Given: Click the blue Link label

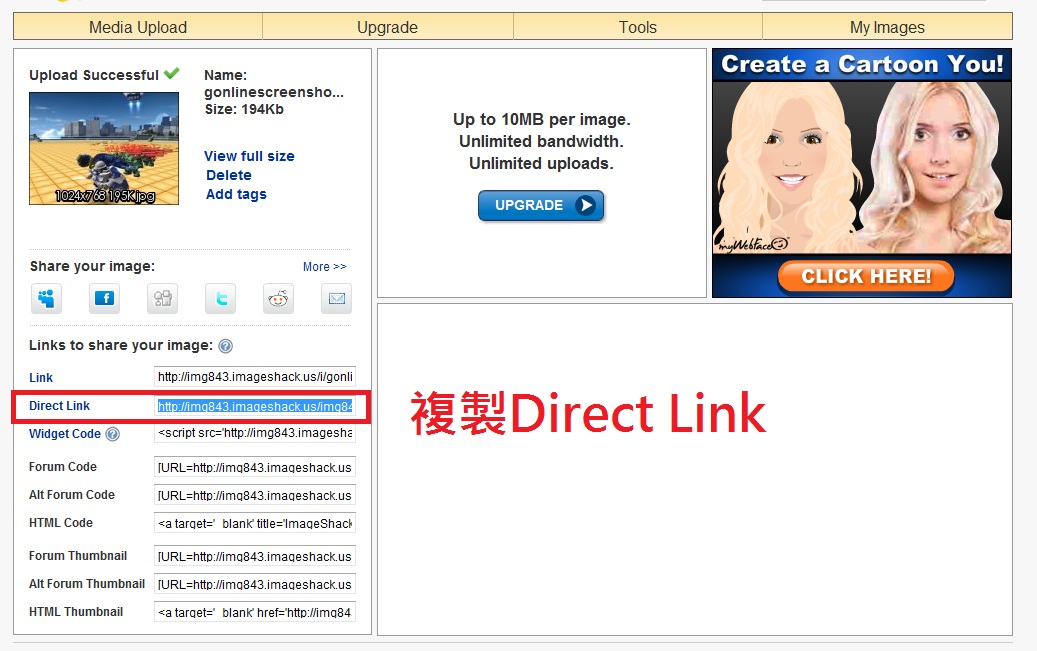Looking at the screenshot, I should point(41,378).
